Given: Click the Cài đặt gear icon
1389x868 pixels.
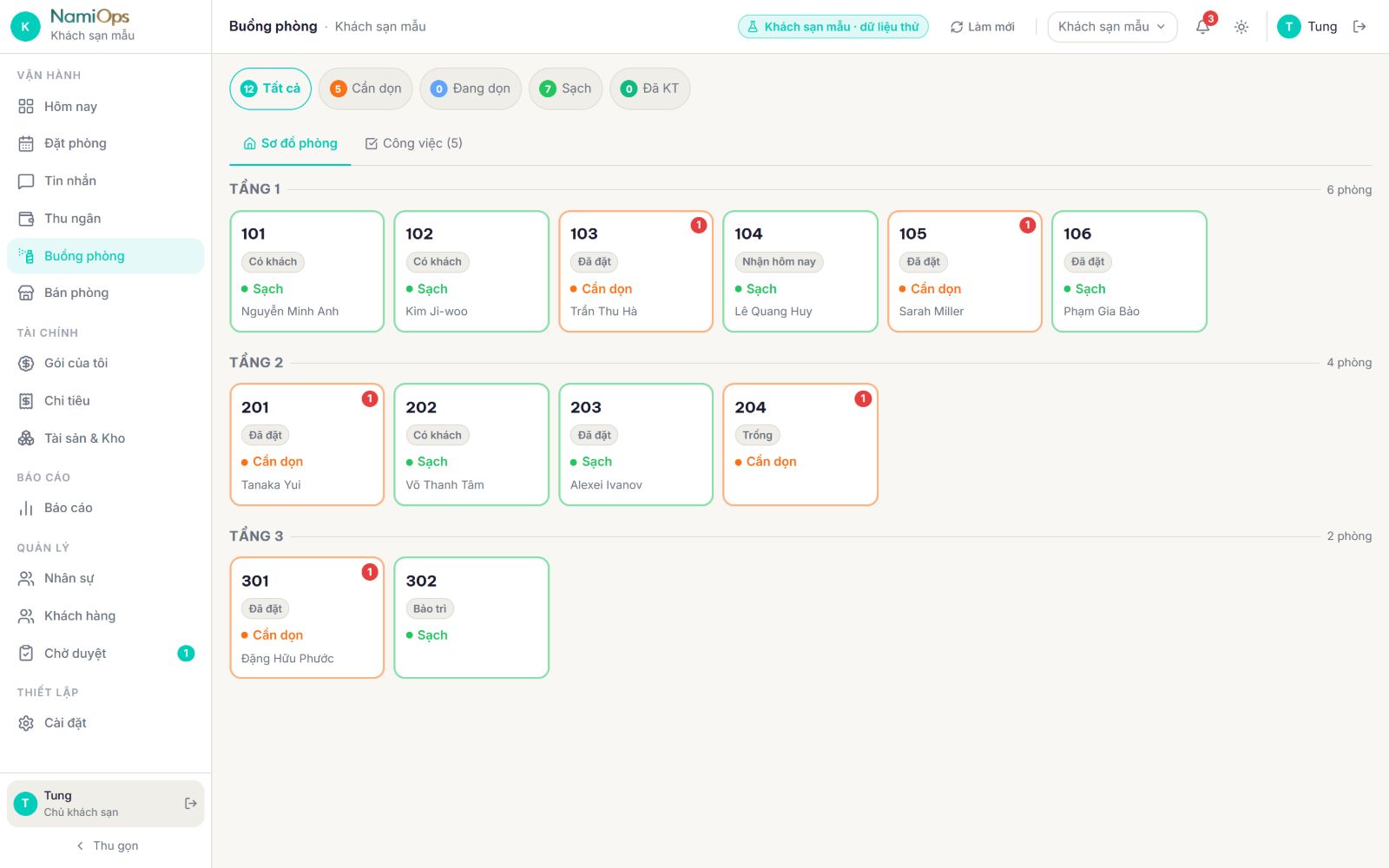Looking at the screenshot, I should [26, 723].
